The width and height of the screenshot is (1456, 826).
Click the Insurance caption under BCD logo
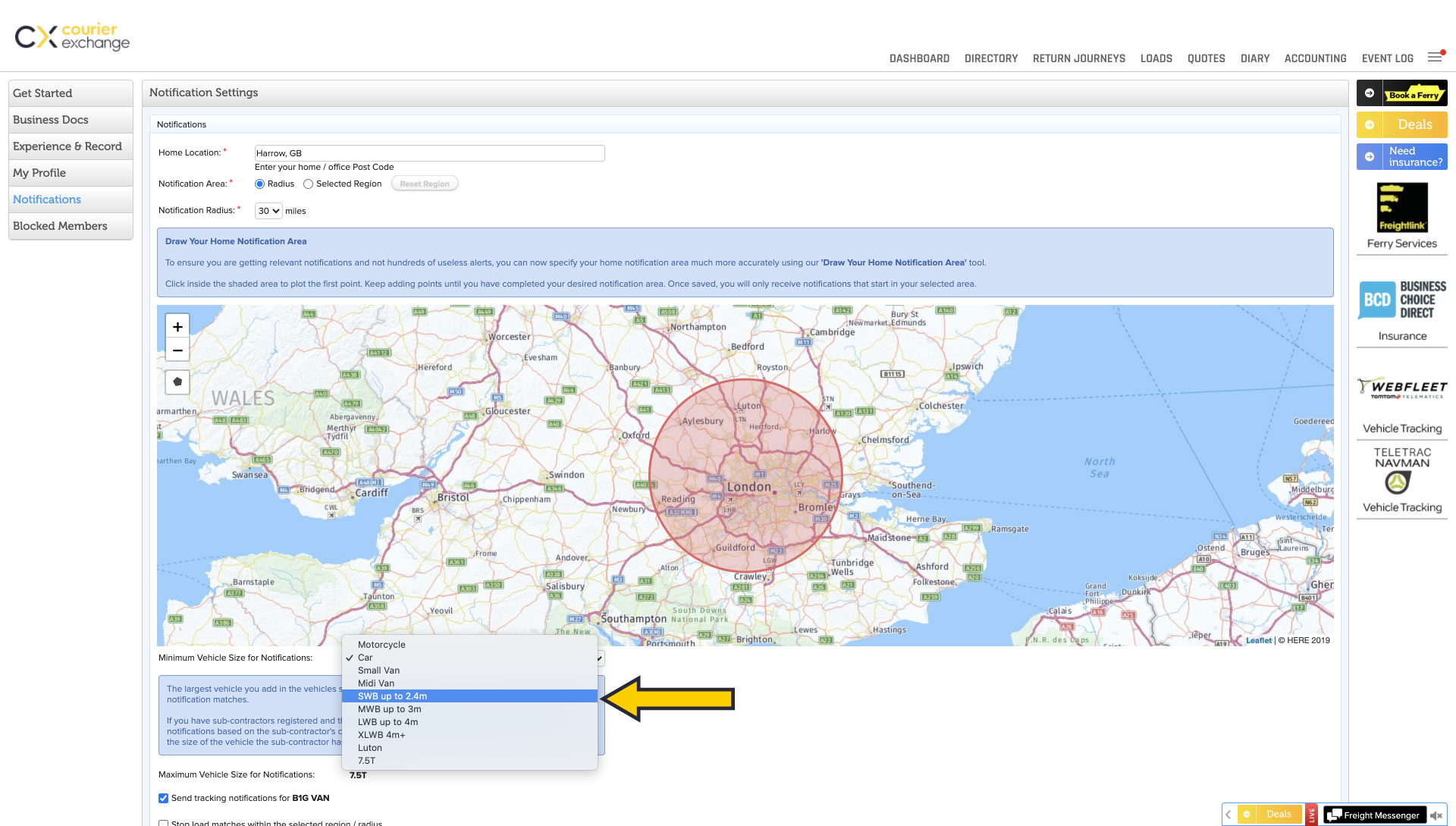pyautogui.click(x=1402, y=336)
